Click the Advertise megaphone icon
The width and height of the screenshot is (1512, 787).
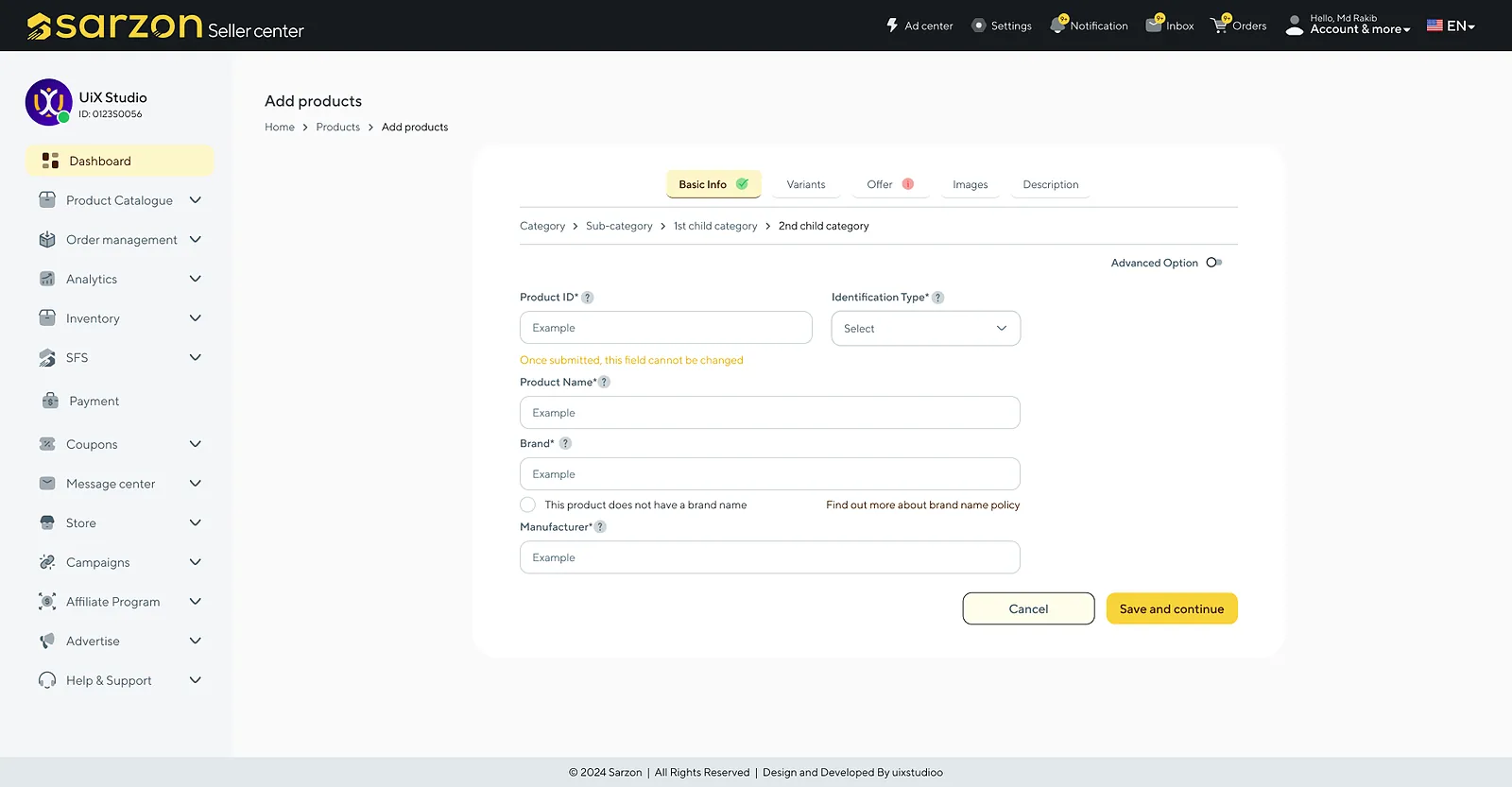[x=47, y=641]
